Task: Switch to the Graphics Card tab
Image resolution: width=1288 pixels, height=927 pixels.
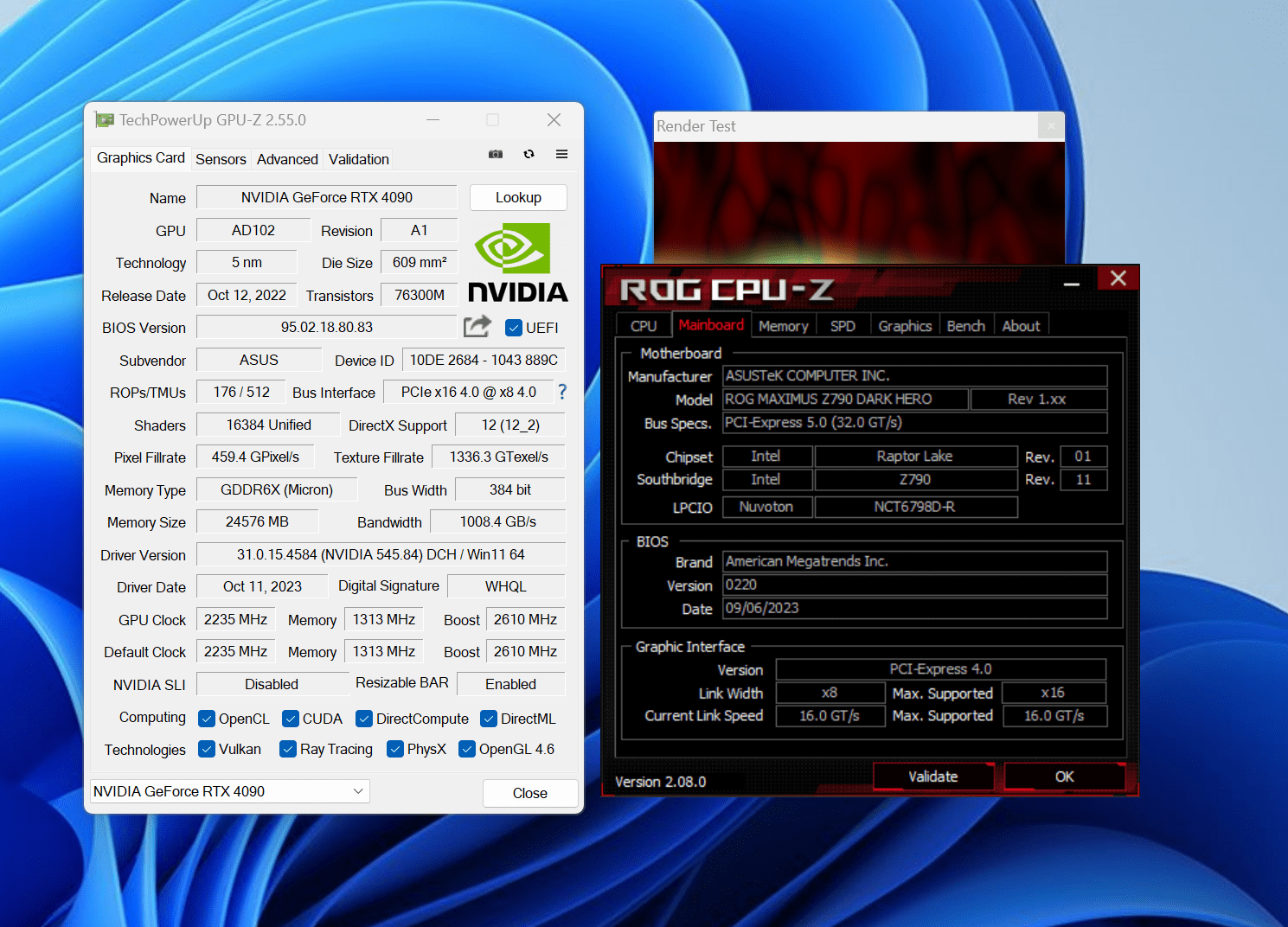Action: [141, 157]
